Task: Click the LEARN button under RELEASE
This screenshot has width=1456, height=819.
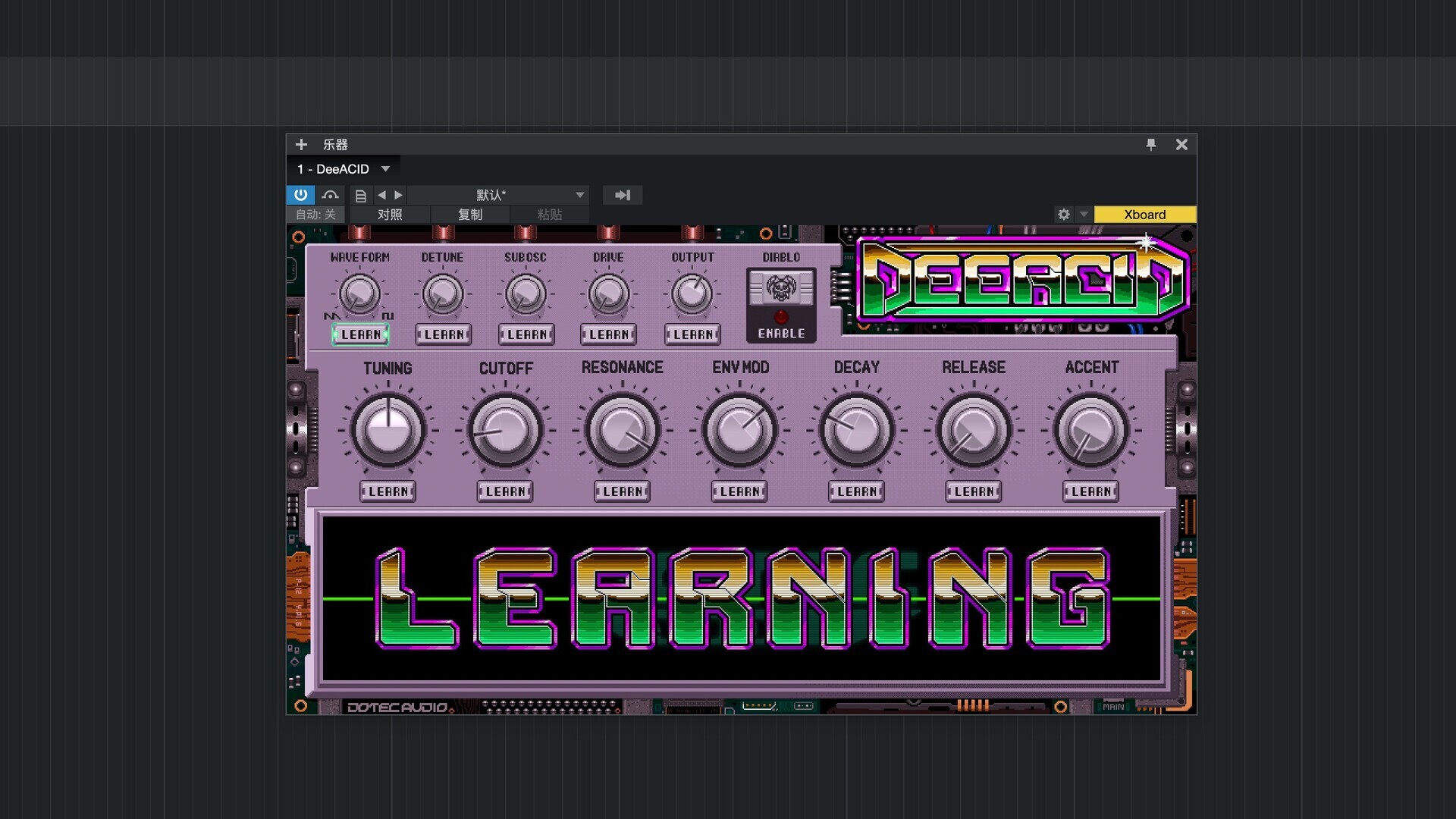Action: point(974,491)
